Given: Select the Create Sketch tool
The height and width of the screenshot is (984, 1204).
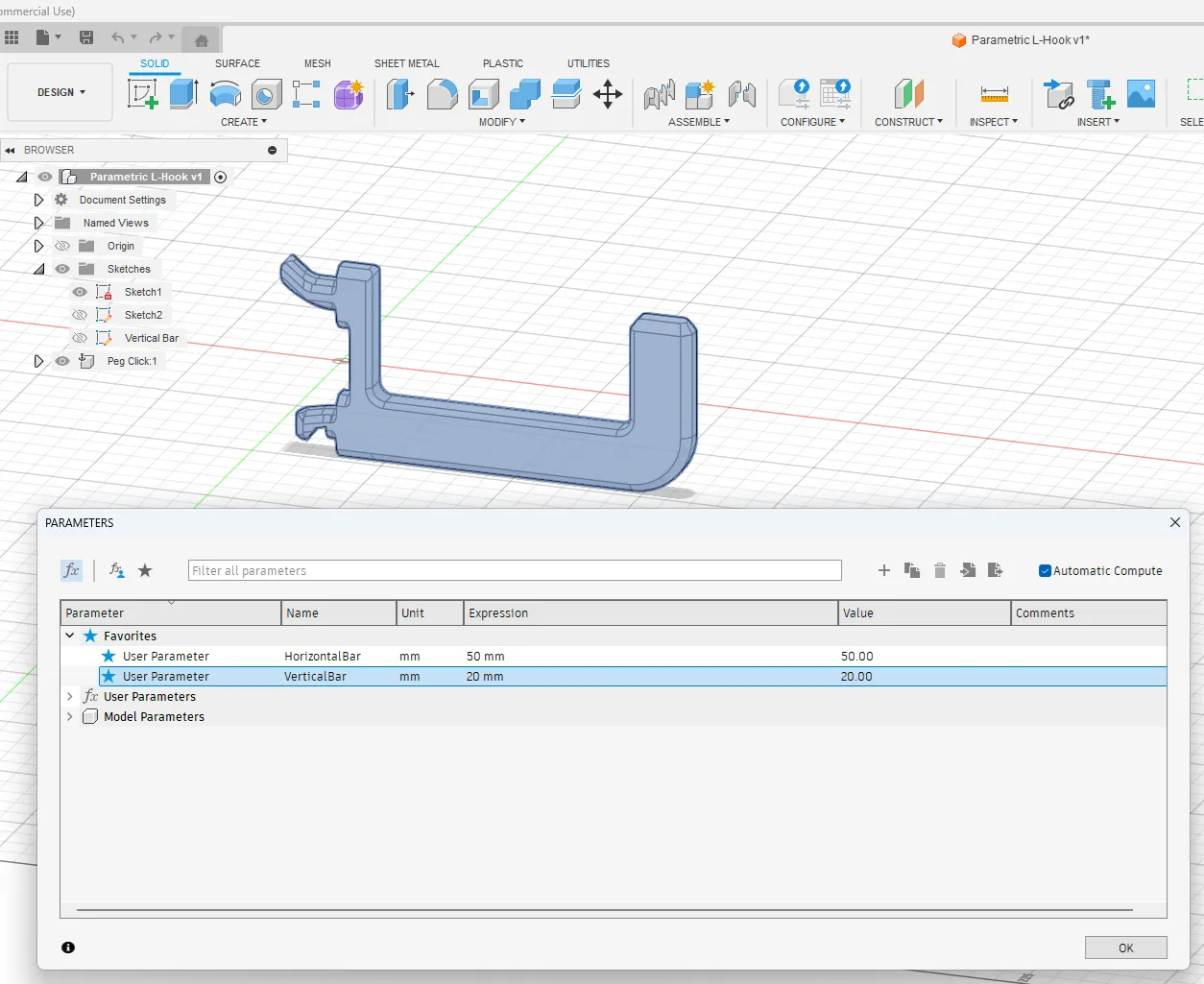Looking at the screenshot, I should [x=144, y=94].
